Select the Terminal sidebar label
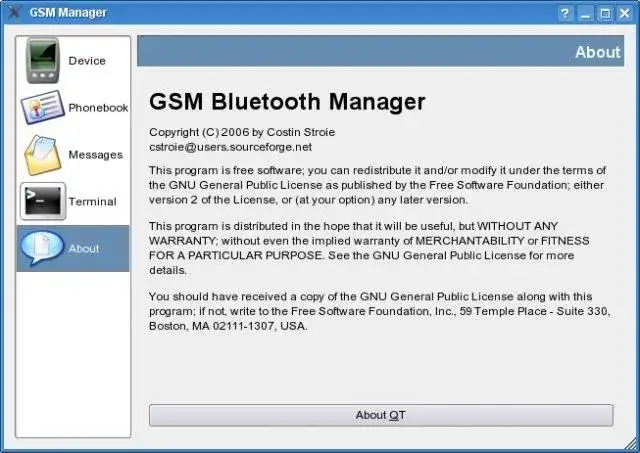640x453 pixels. (x=92, y=202)
